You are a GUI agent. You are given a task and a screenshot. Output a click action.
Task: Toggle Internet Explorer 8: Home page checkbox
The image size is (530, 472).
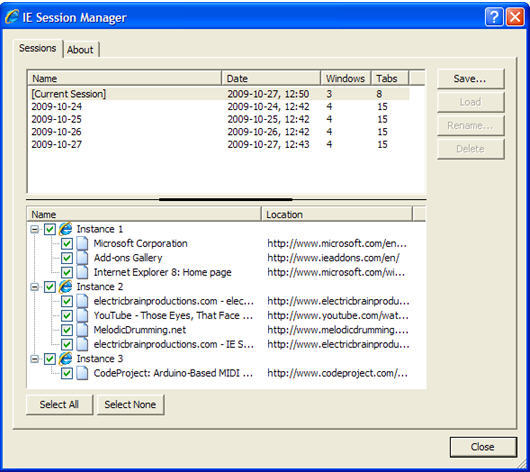(x=67, y=272)
